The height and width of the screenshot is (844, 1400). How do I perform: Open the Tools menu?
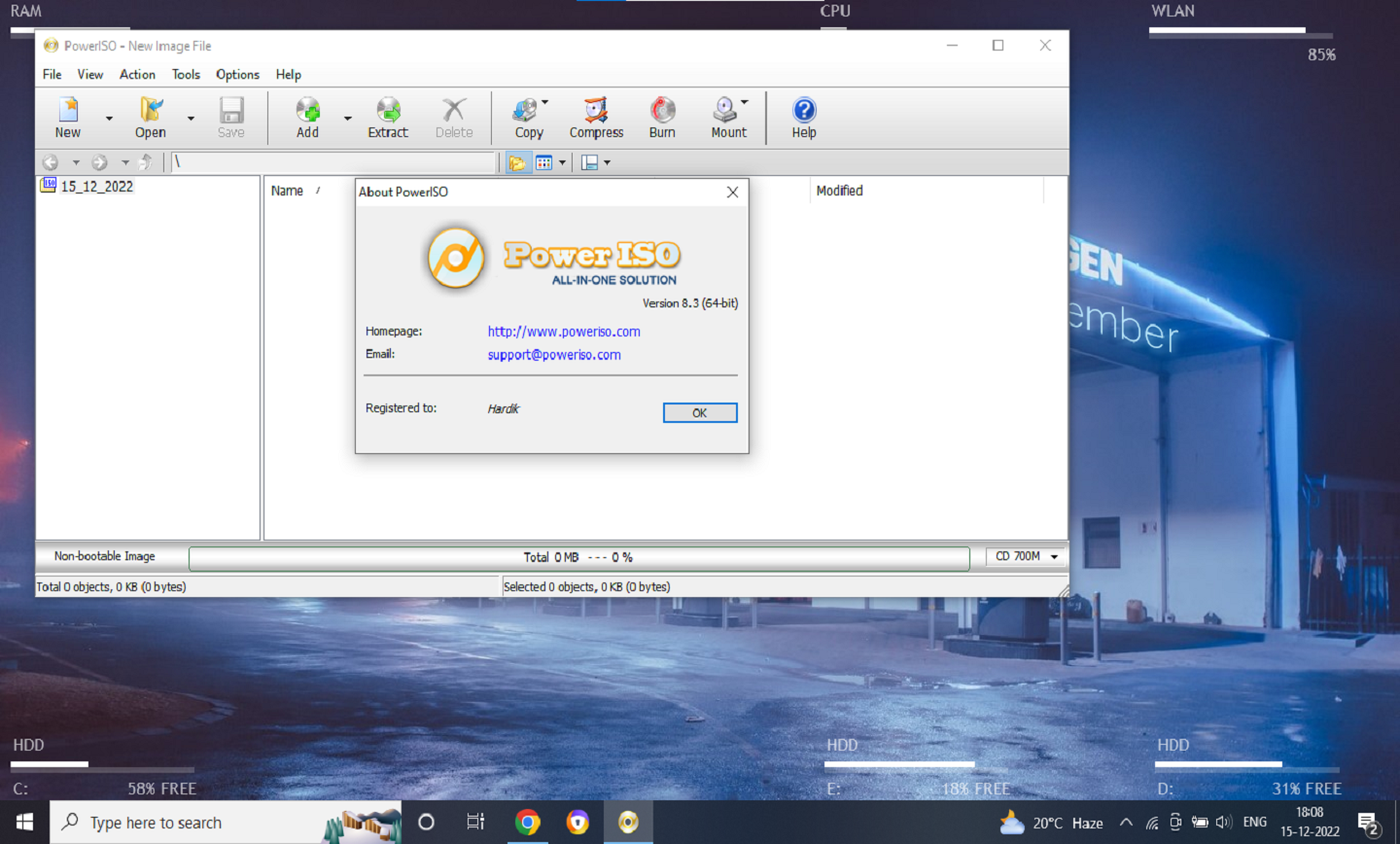coord(186,74)
